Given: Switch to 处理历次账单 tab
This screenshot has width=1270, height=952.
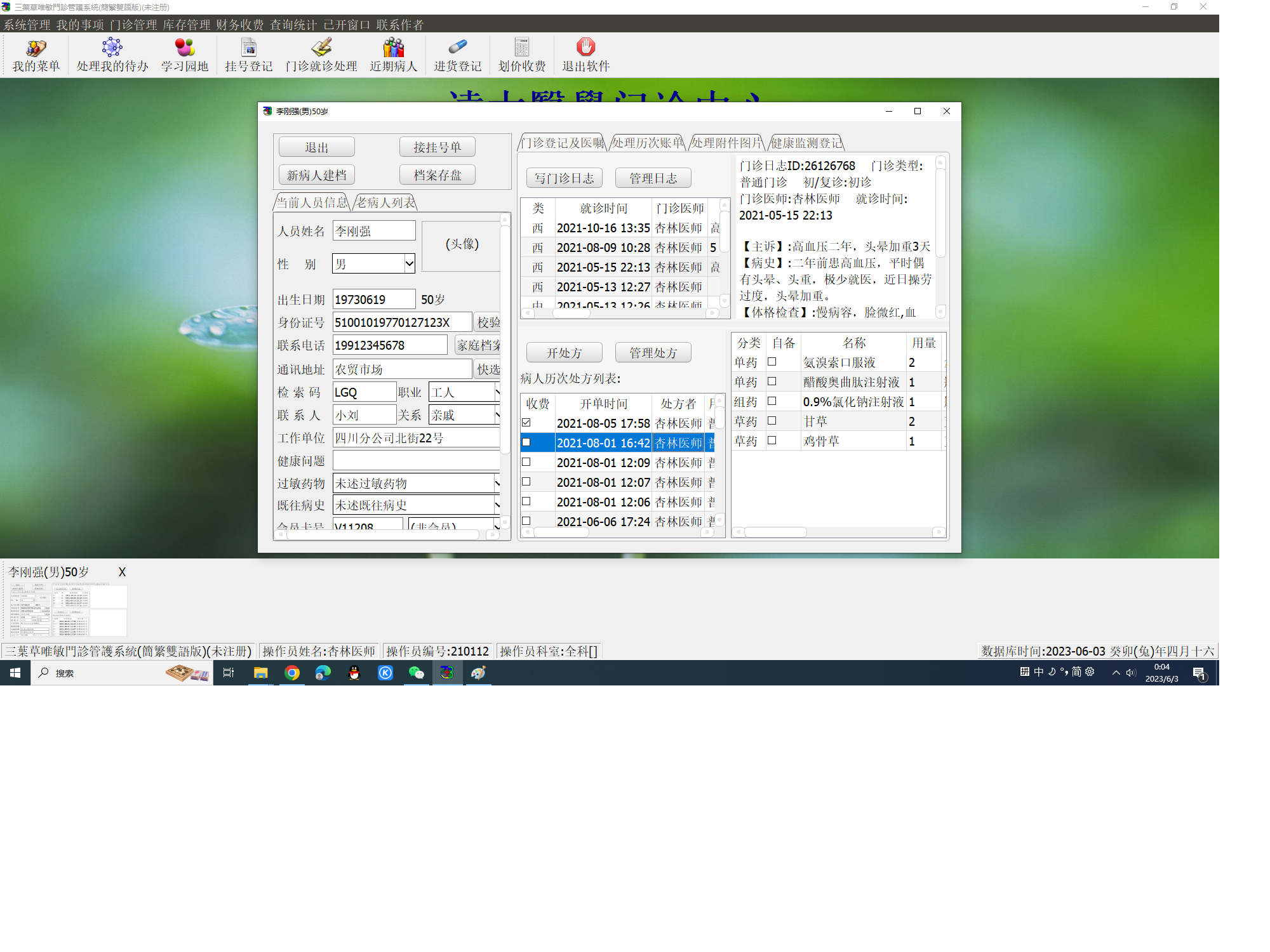Looking at the screenshot, I should [x=648, y=143].
